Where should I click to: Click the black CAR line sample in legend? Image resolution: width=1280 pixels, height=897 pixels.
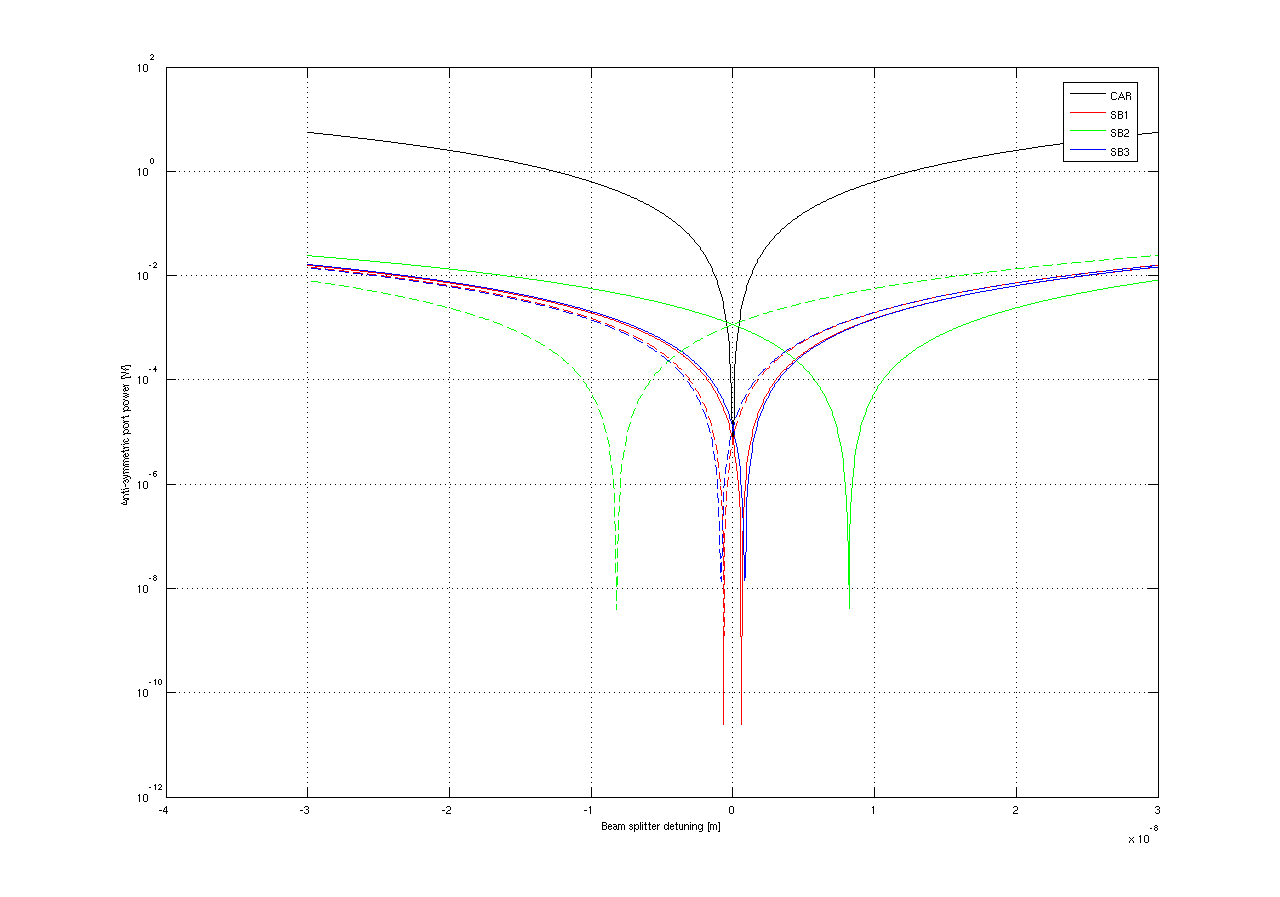tap(1085, 96)
